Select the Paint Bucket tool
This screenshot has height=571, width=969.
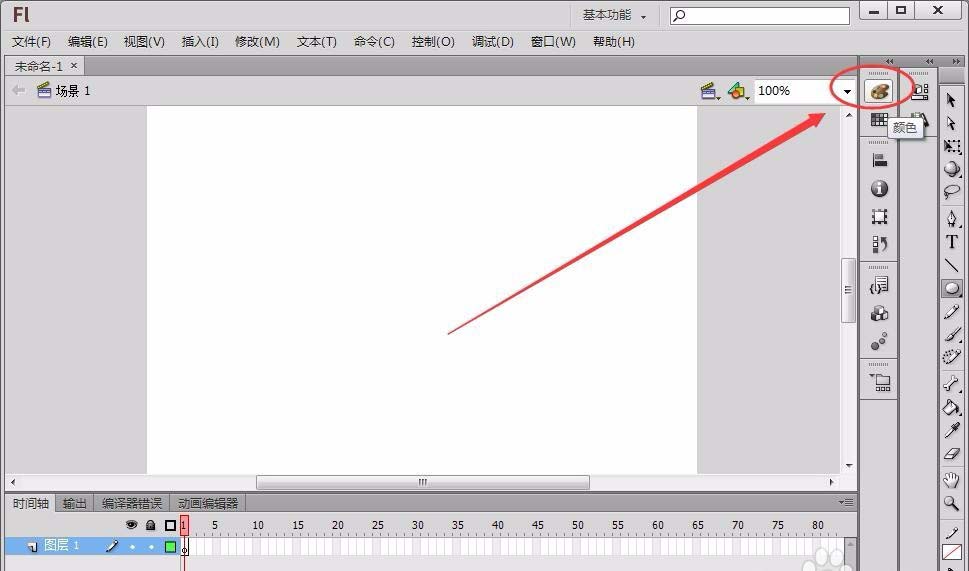952,407
